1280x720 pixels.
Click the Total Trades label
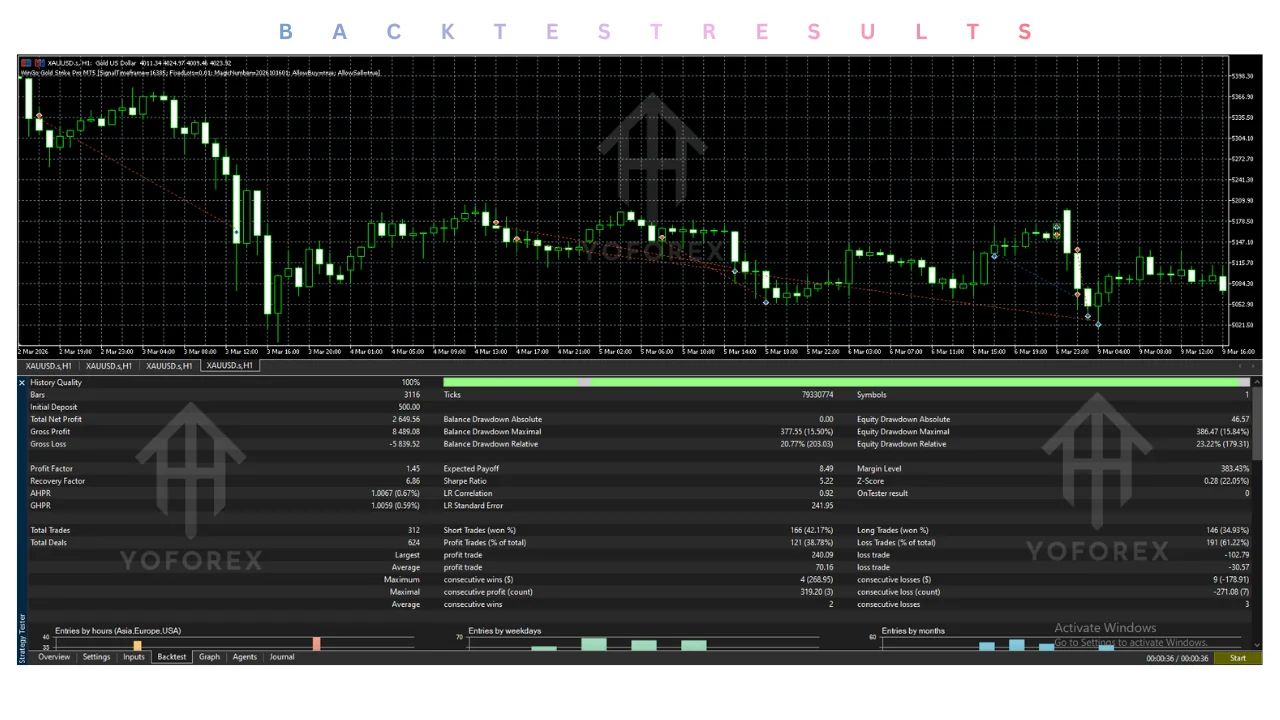51,530
